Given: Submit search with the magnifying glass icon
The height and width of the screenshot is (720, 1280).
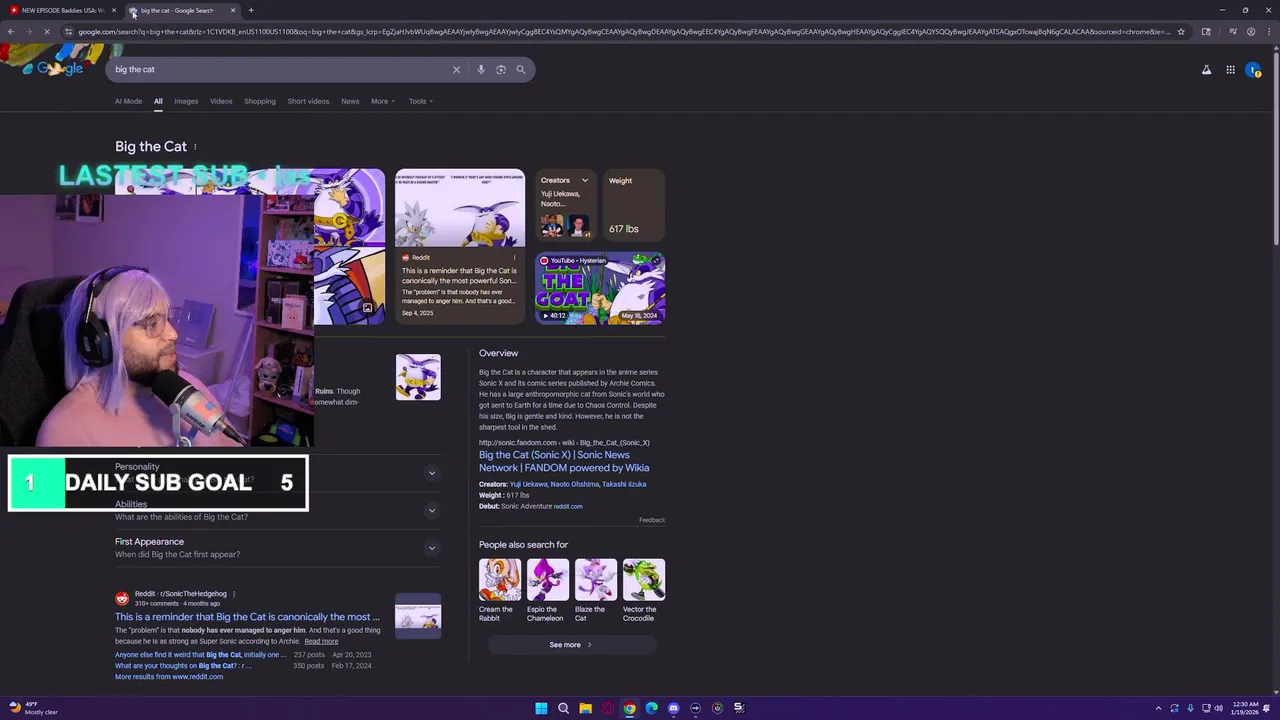Looking at the screenshot, I should pos(520,69).
